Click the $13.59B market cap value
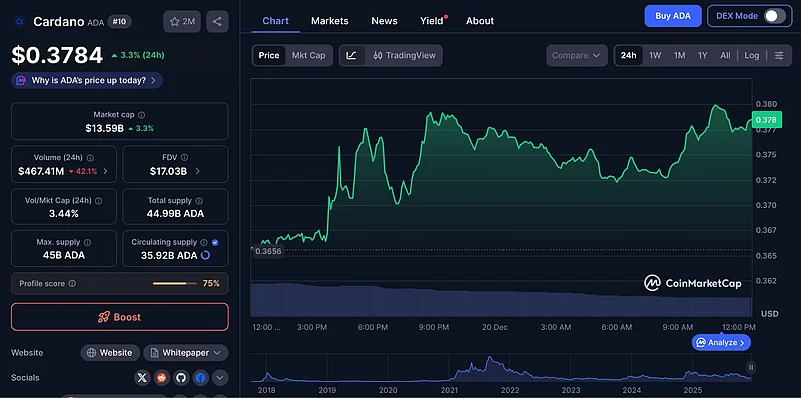 (105, 128)
